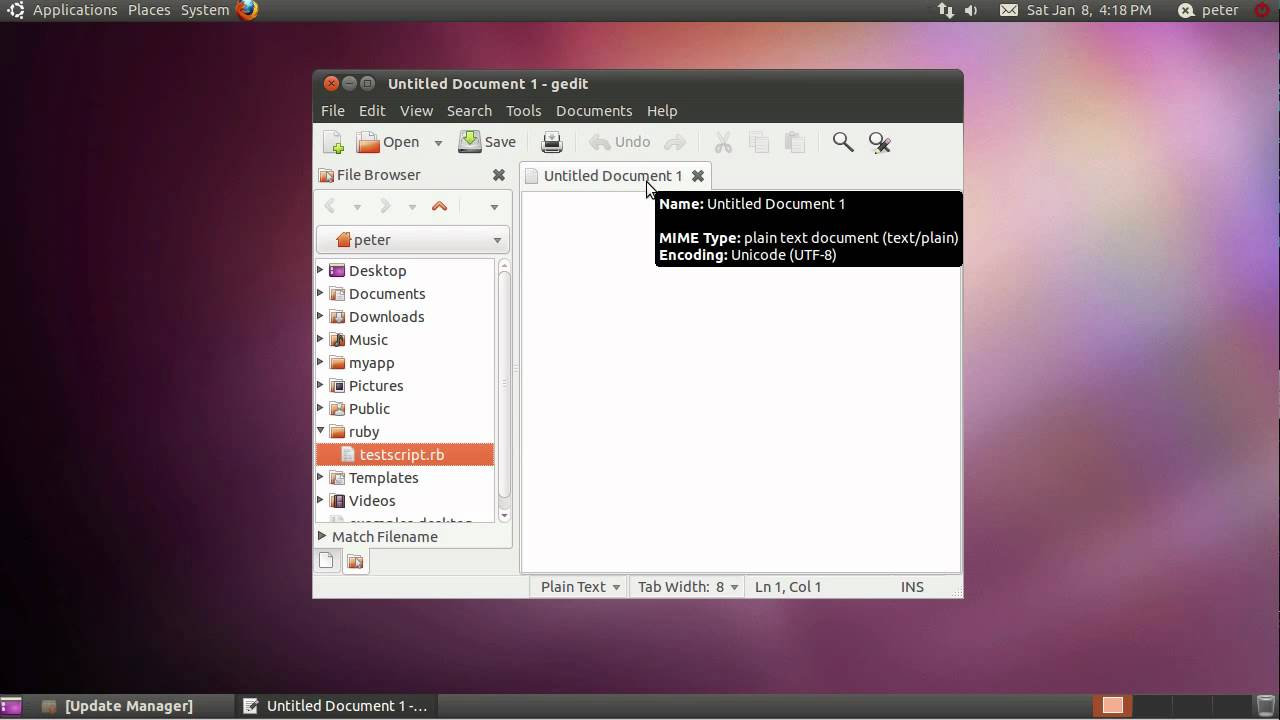
Task: Open the Plain Text language dropdown
Action: coord(580,587)
